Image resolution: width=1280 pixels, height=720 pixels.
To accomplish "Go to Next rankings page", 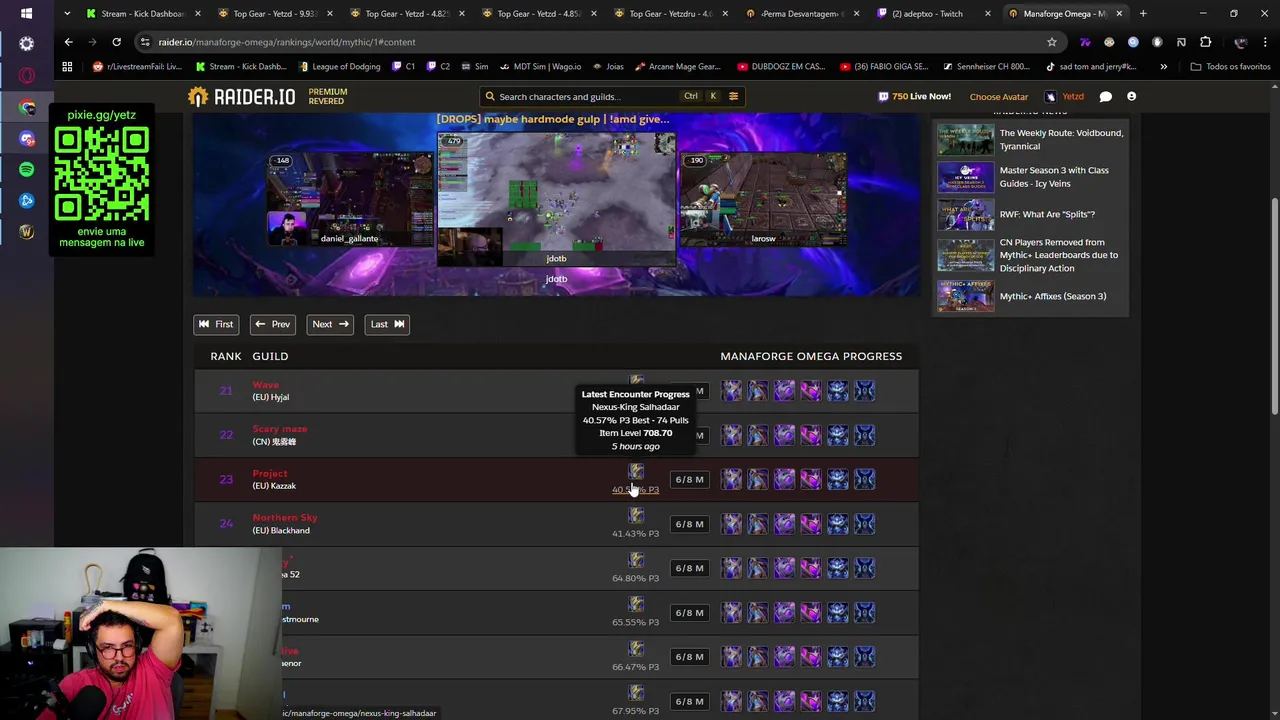I will [x=329, y=324].
